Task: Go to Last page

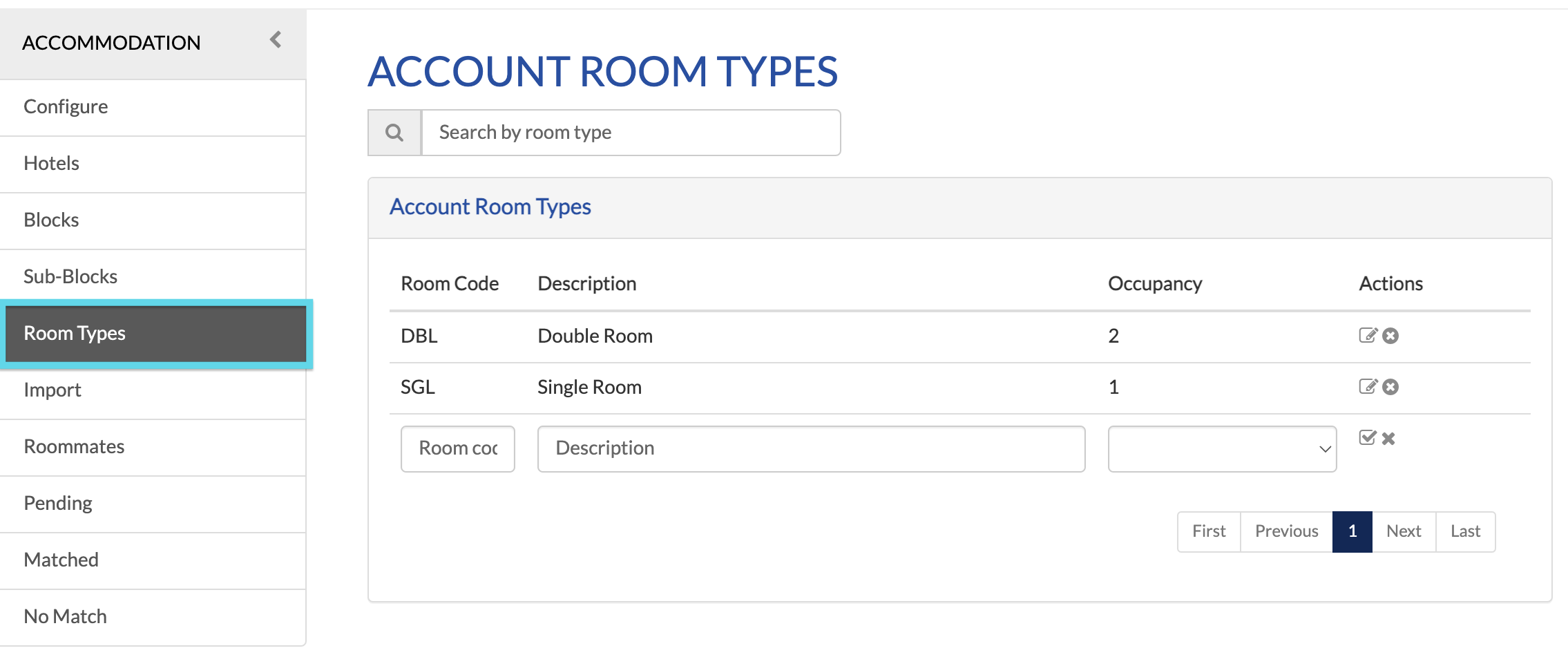Action: (x=1465, y=531)
